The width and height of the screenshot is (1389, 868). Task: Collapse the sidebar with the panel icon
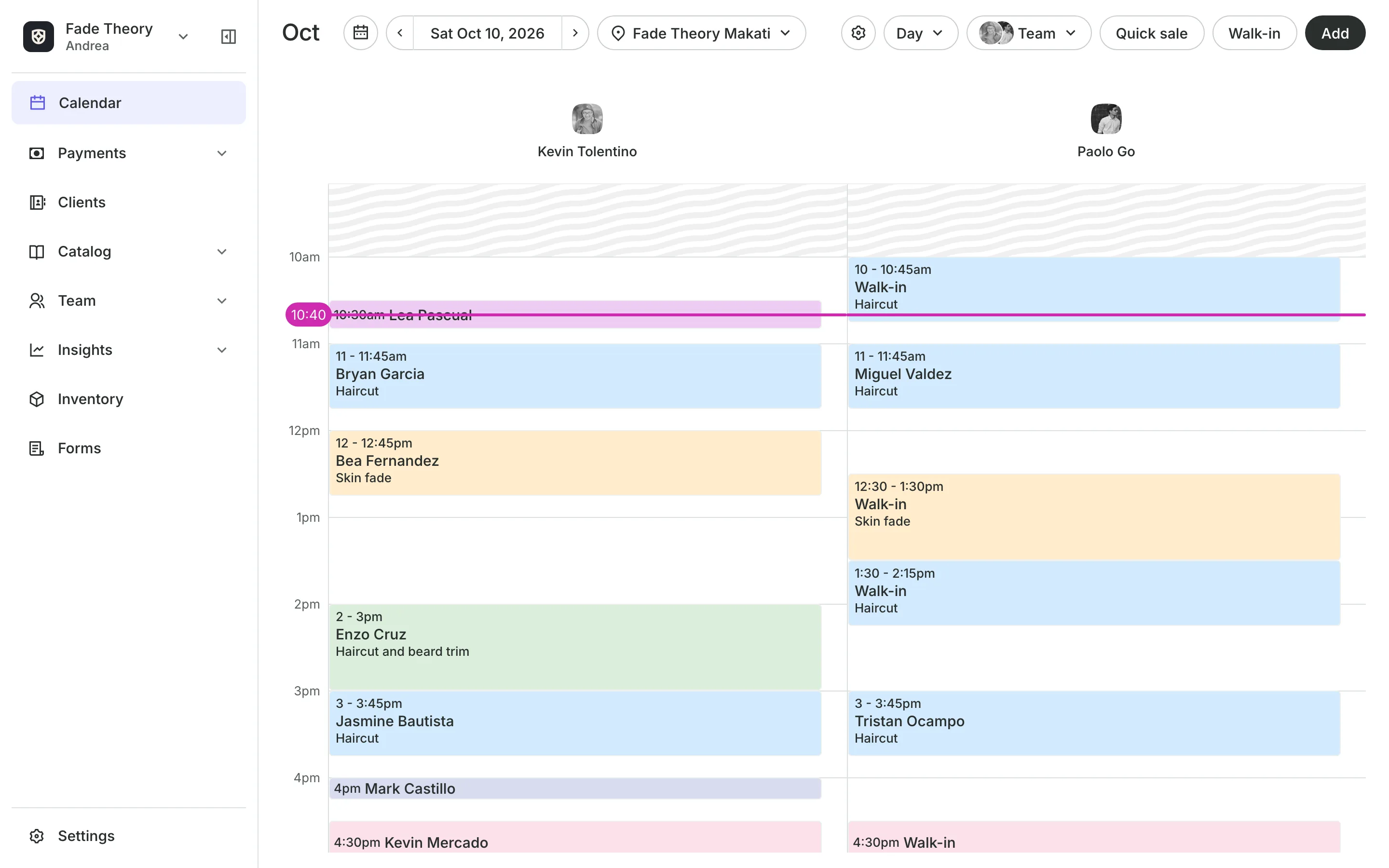(x=229, y=36)
